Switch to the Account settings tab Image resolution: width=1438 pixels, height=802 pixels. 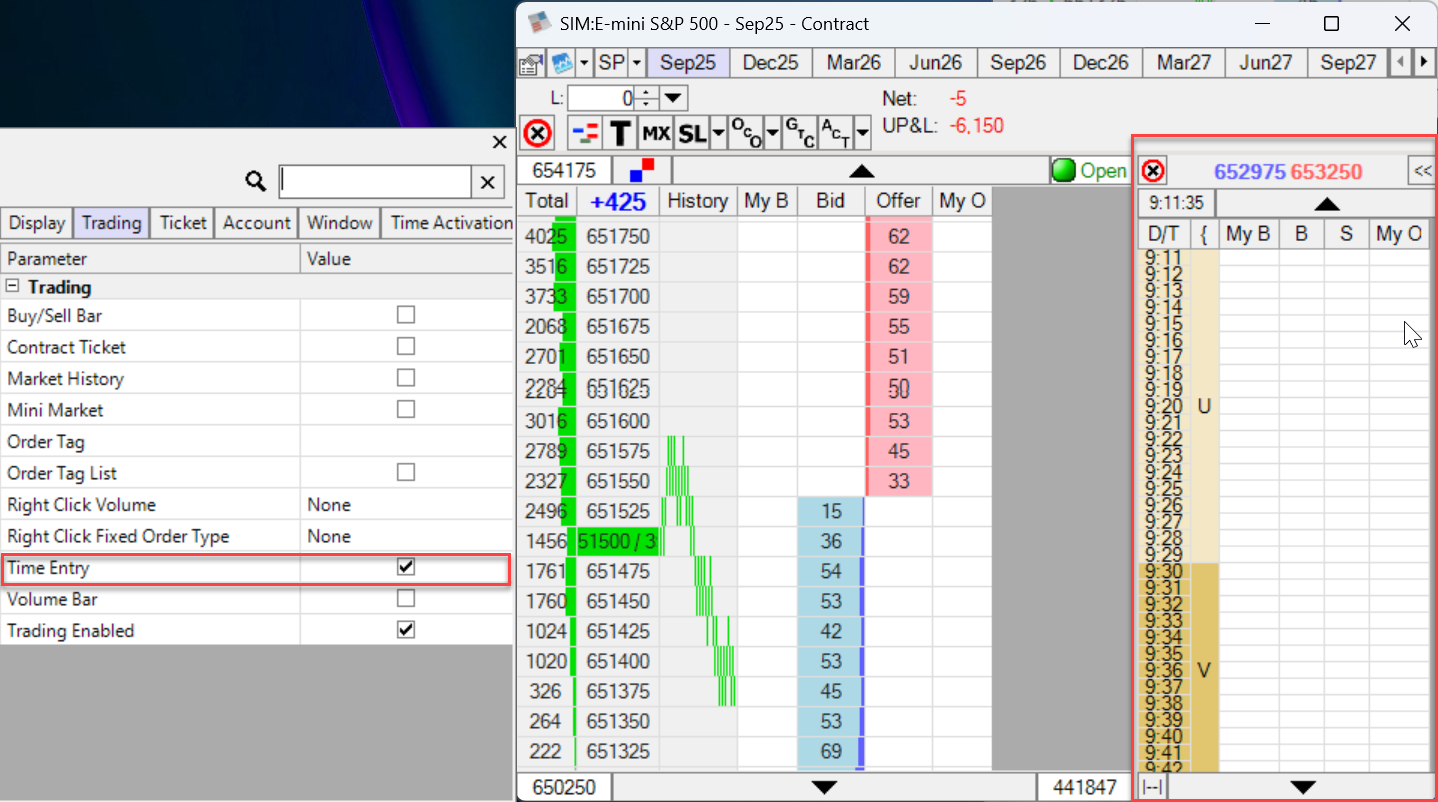pos(257,223)
